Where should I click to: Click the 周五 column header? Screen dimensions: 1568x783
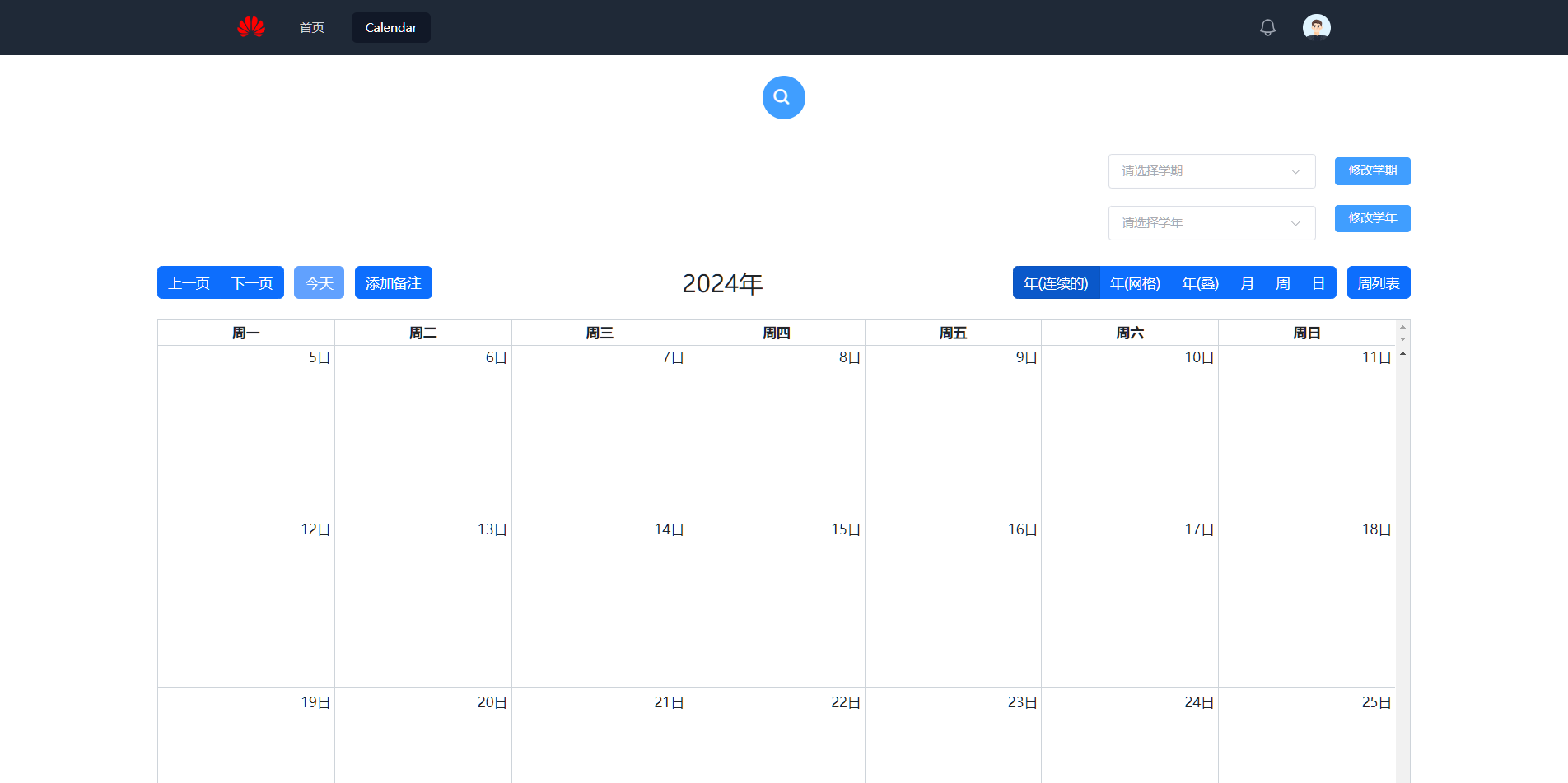point(953,333)
